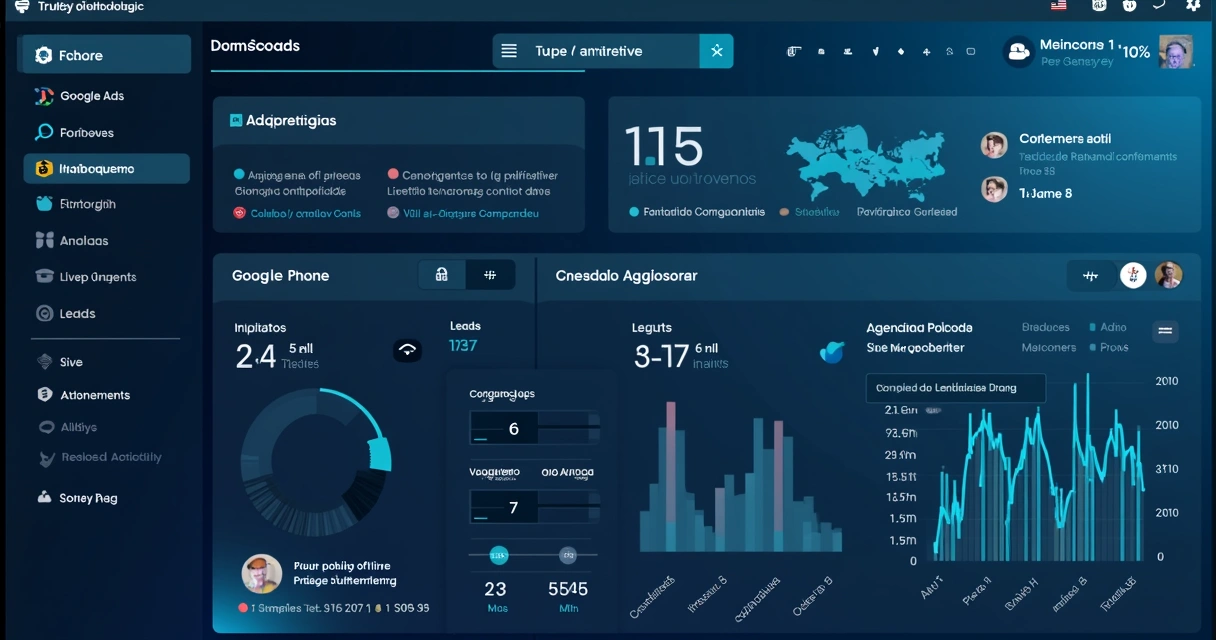Open the Etmrorgith sidebar icon

[43, 204]
